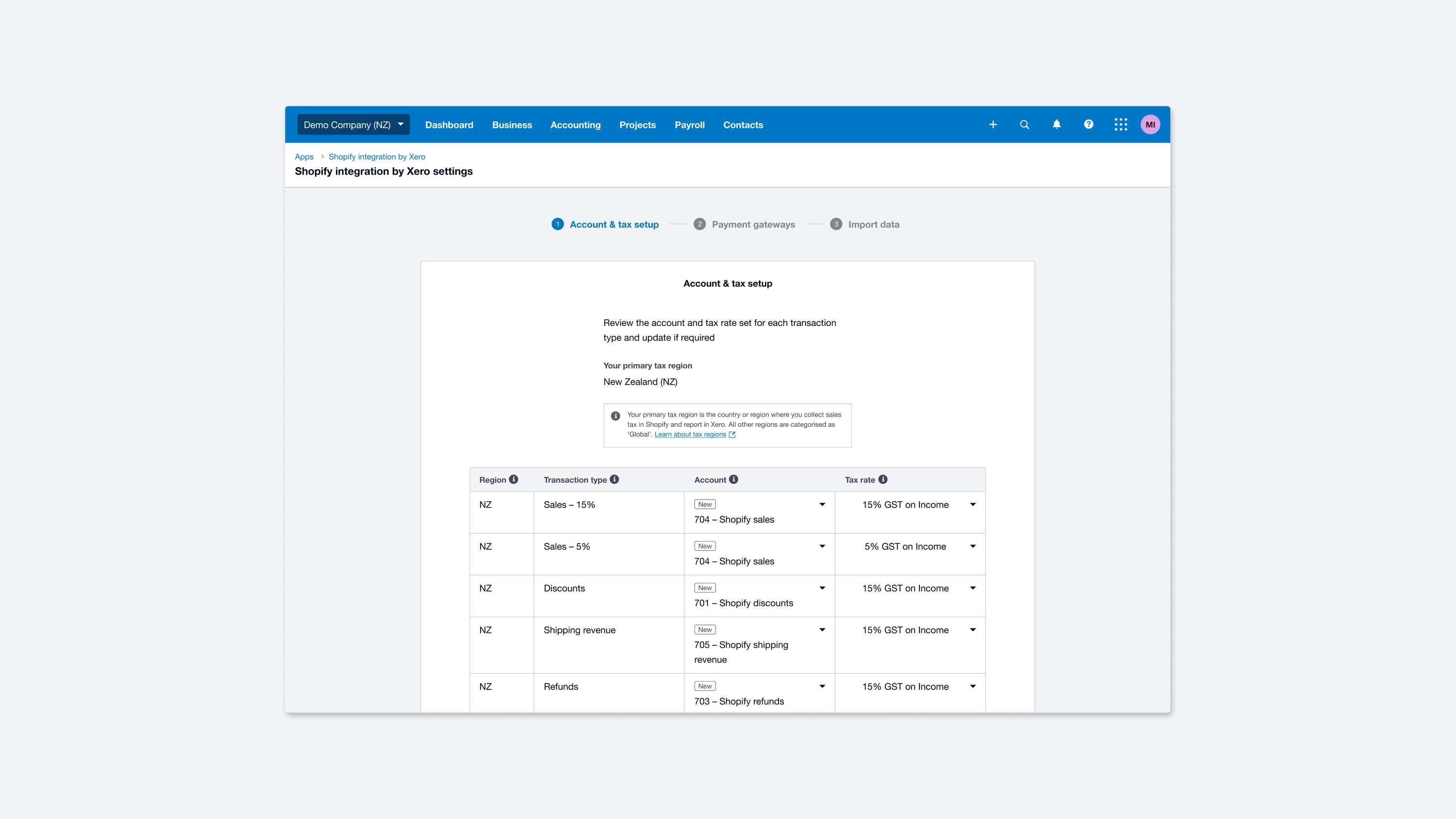The image size is (1456, 819).
Task: Open the app launcher grid icon
Action: [x=1120, y=124]
